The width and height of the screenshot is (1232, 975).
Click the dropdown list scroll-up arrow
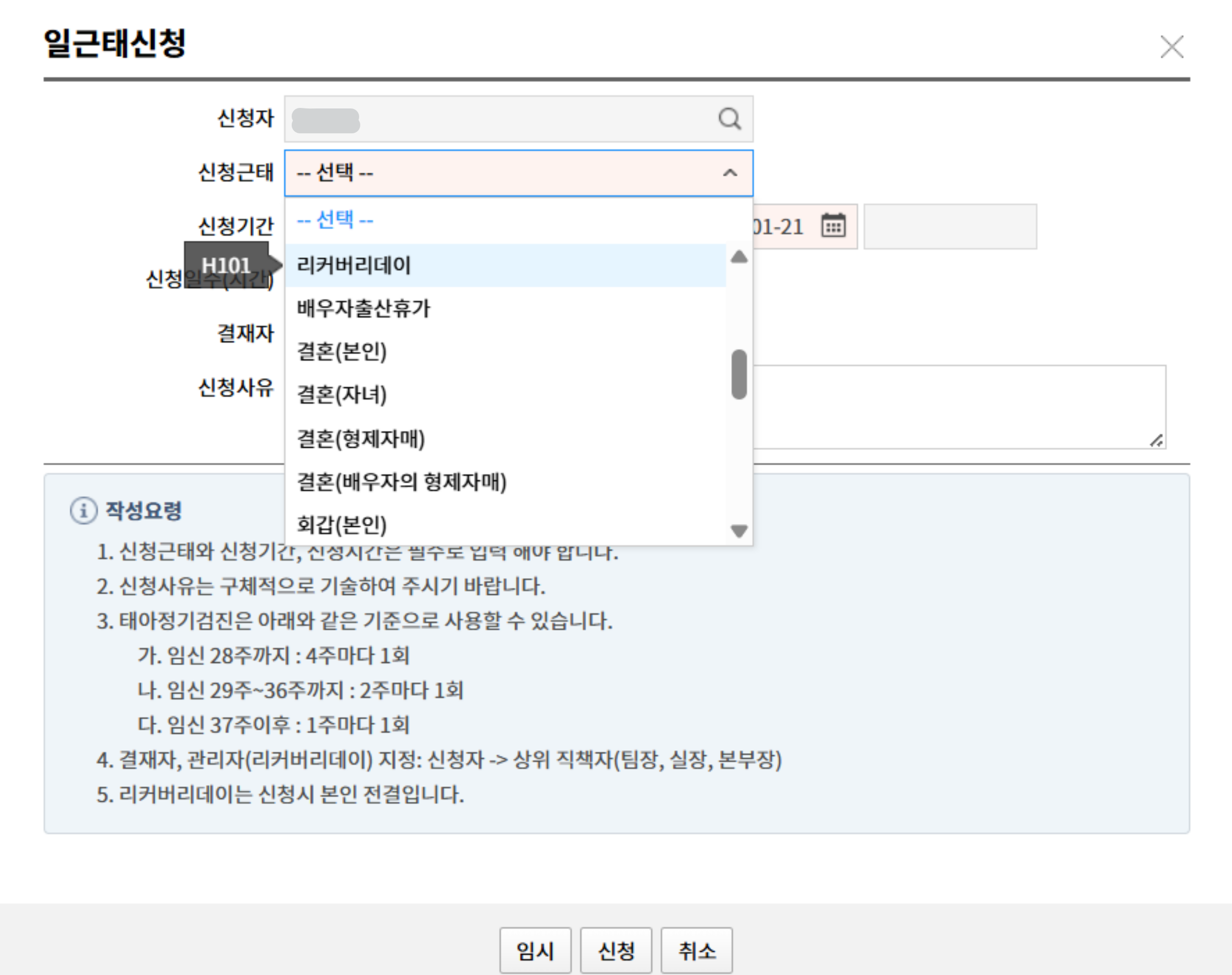739,257
